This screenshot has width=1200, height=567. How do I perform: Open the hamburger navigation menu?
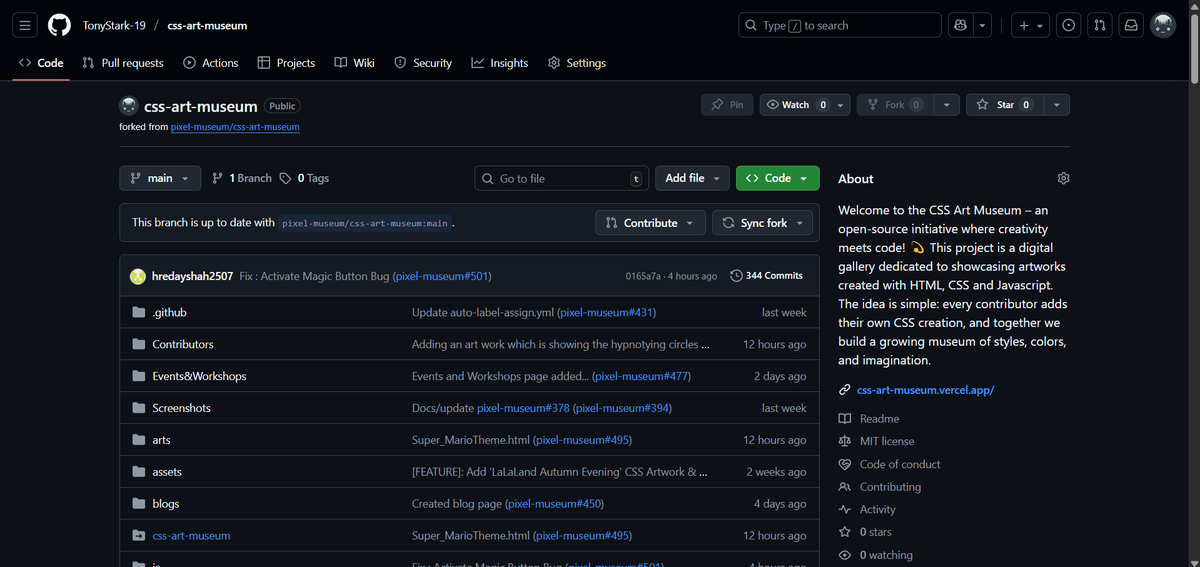[26, 25]
